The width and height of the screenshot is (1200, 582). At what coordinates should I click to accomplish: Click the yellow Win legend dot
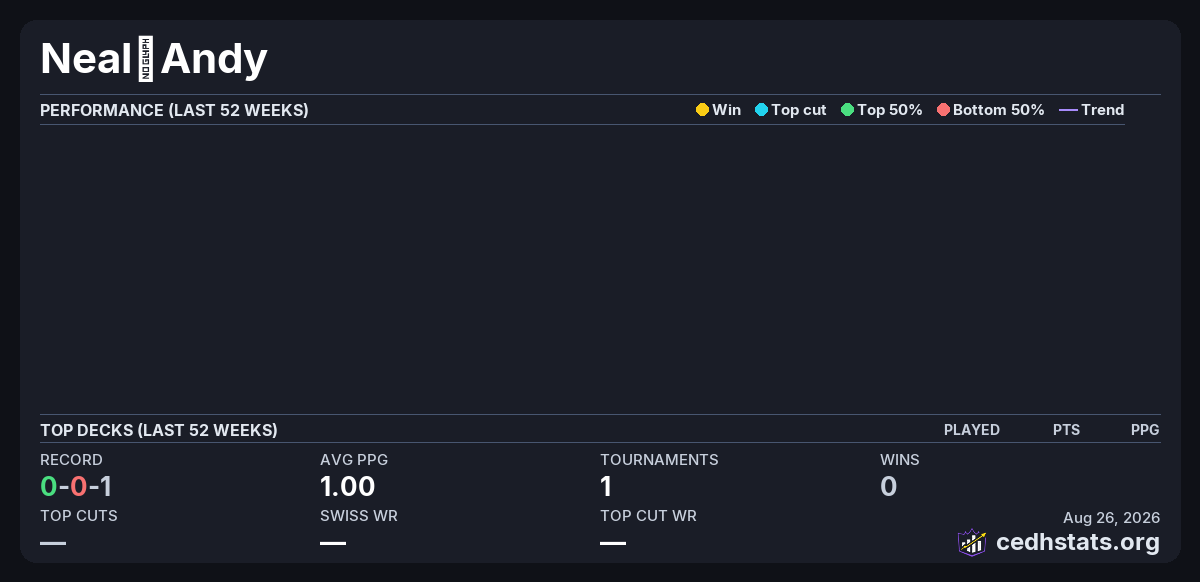[x=702, y=110]
